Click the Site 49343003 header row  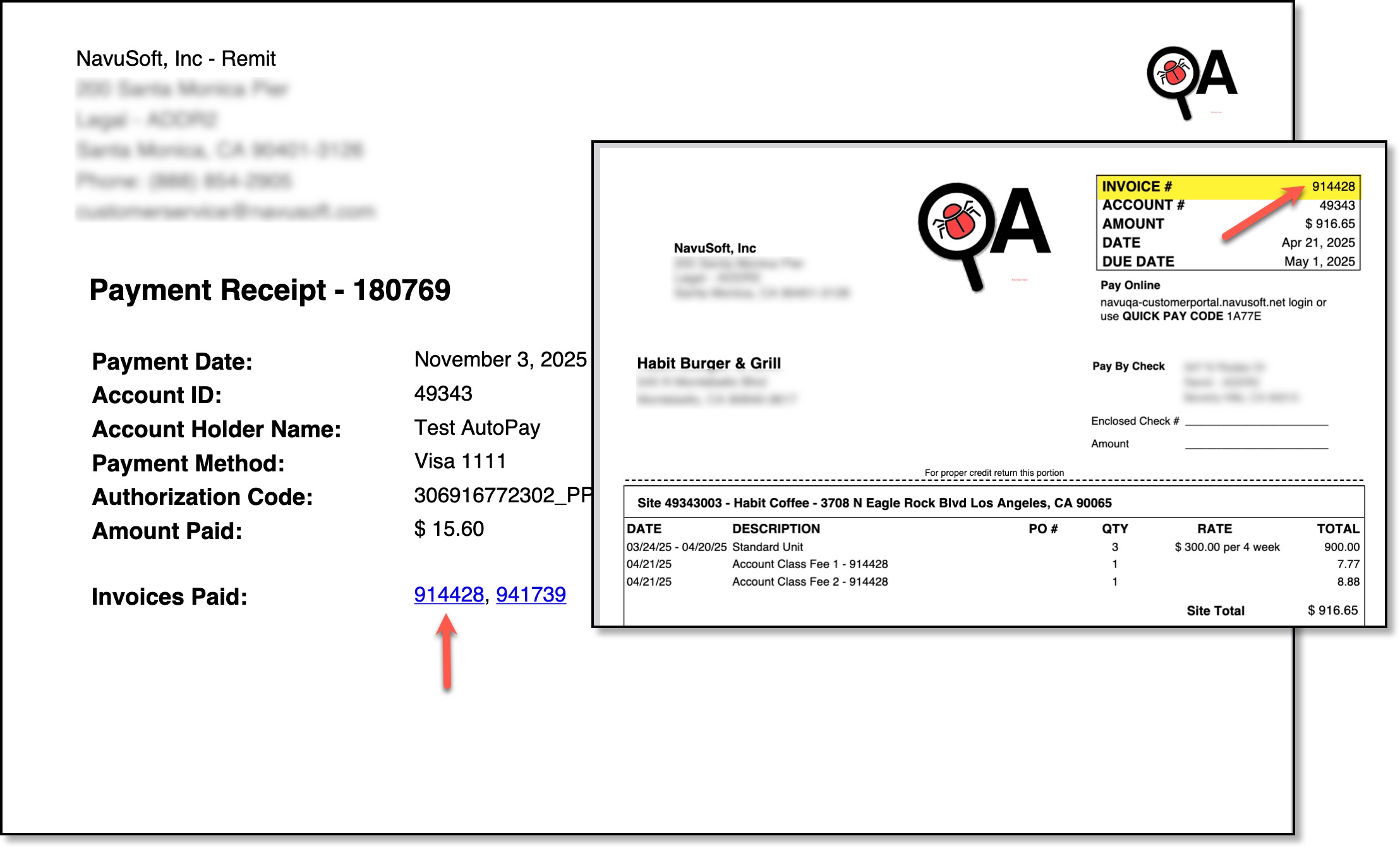coord(874,503)
